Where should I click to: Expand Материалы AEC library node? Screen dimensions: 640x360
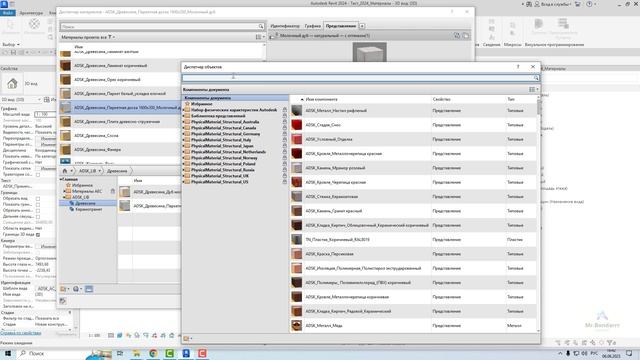coord(64,191)
